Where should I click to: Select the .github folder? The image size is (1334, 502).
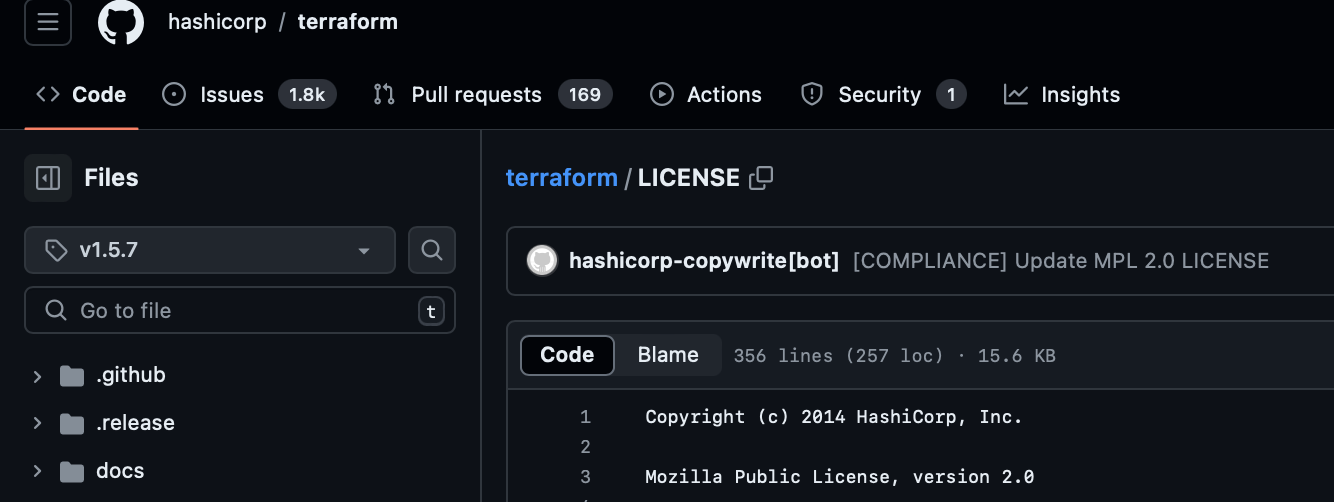[x=131, y=375]
